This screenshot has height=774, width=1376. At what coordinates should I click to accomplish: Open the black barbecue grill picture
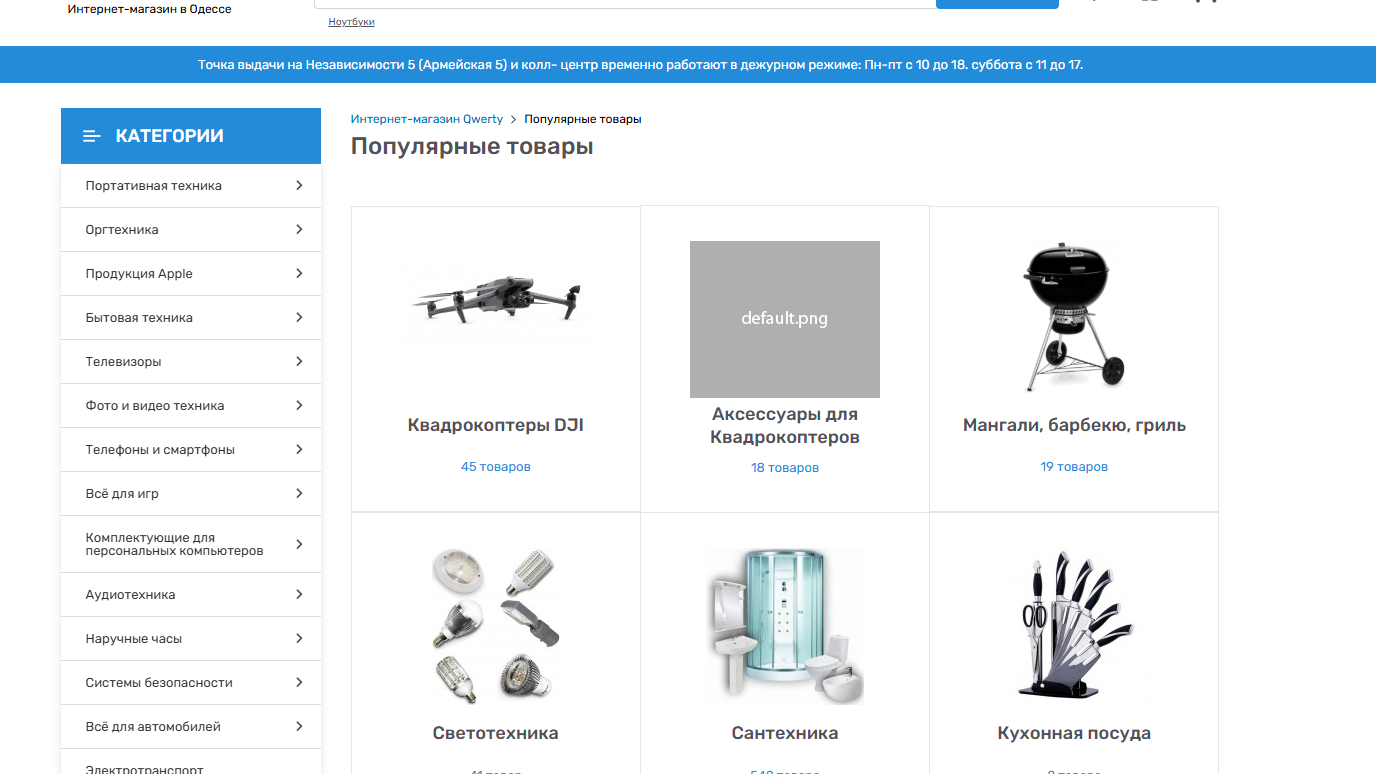coord(1074,315)
